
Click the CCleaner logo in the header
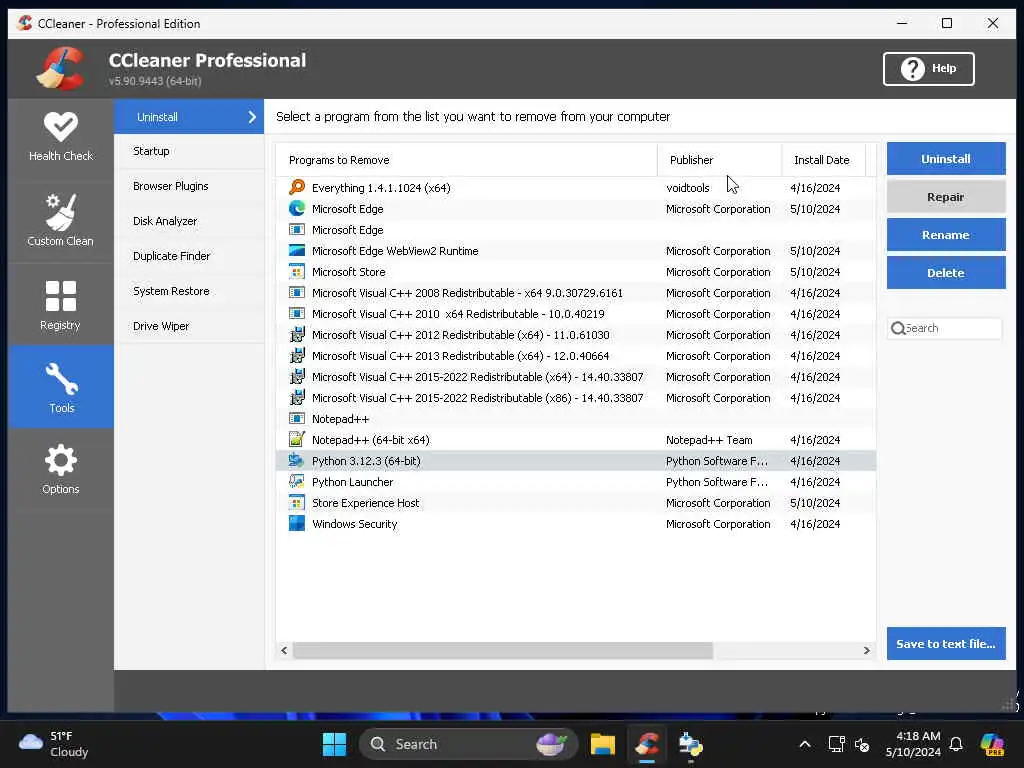60,68
